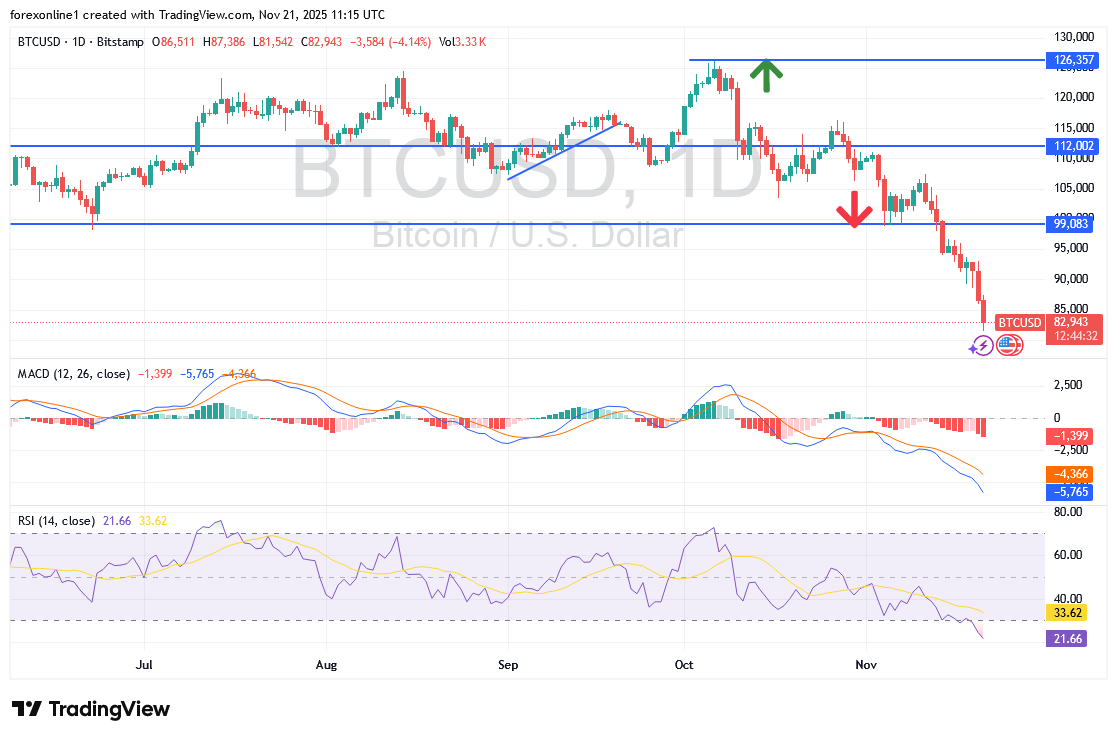
Task: Click the Nov label on the time axis
Action: pos(866,664)
